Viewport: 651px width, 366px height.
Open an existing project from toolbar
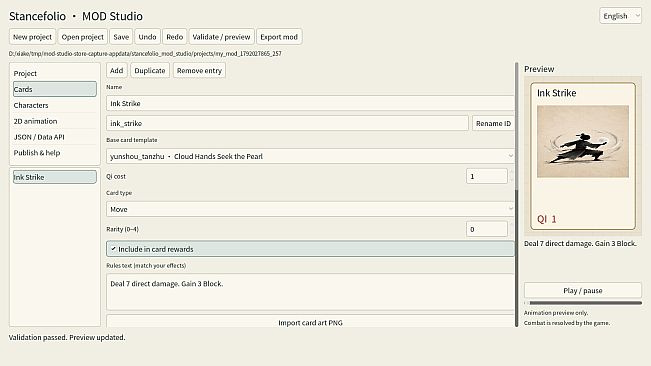pos(83,37)
